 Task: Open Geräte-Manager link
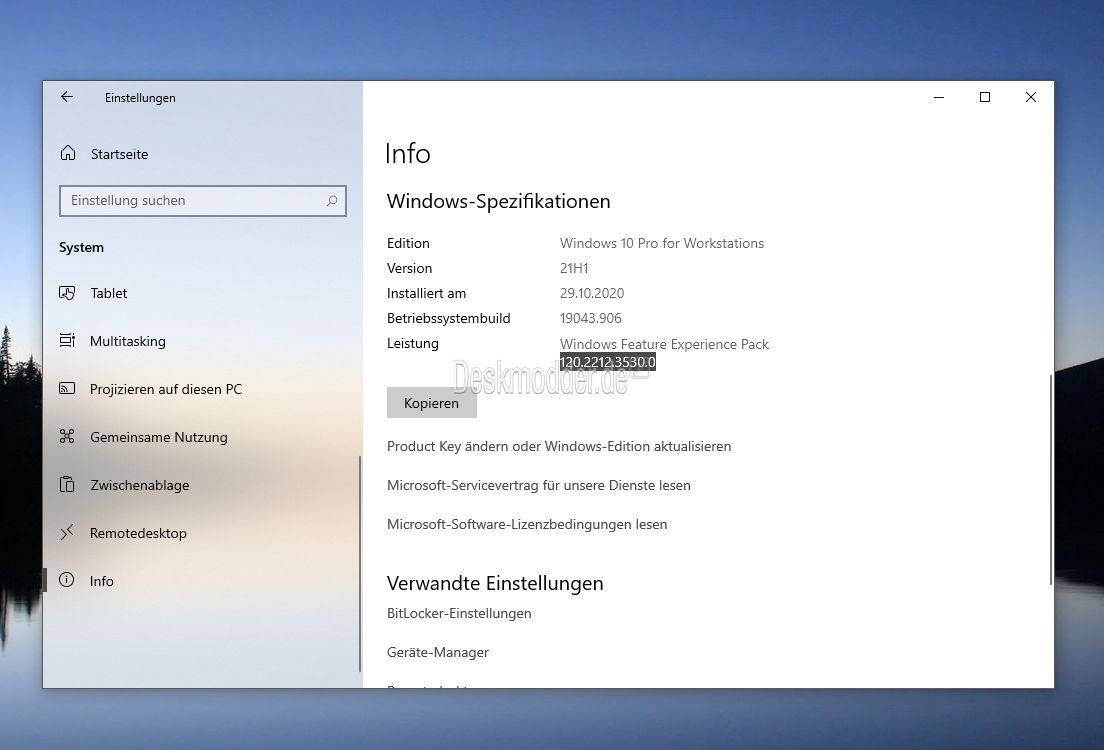pos(438,653)
